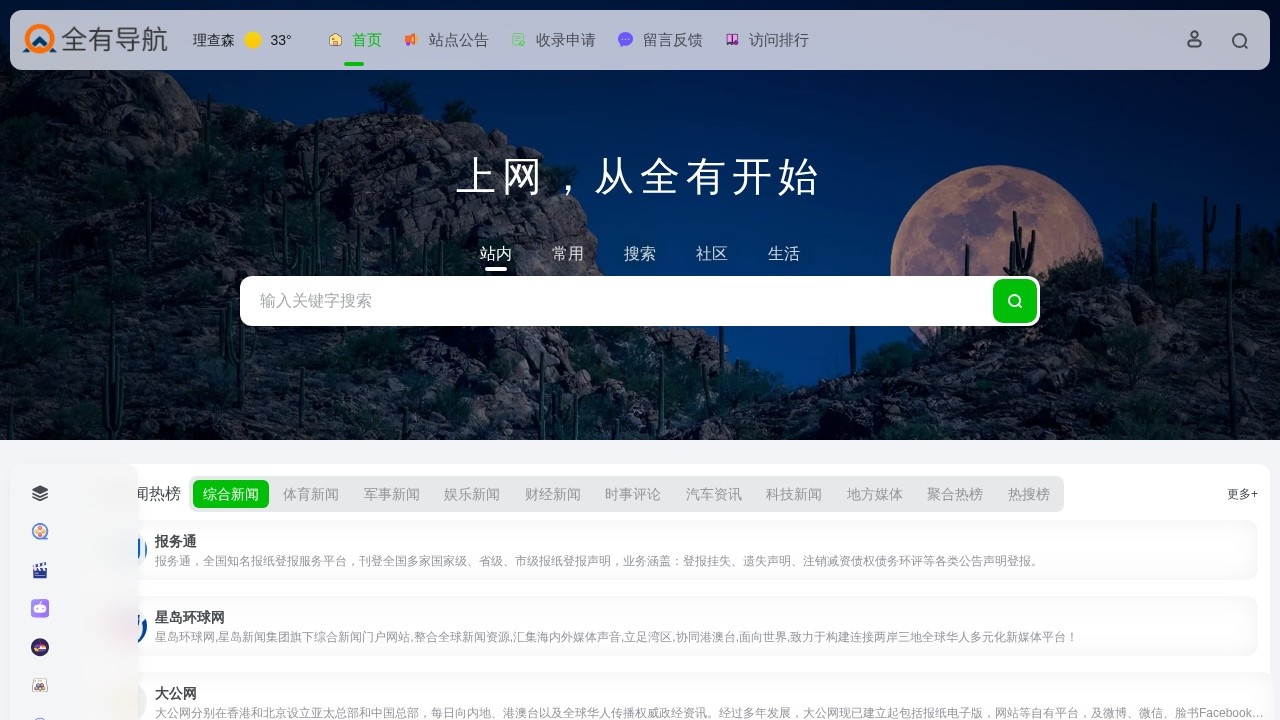Click the 首页 home icon

pos(335,40)
